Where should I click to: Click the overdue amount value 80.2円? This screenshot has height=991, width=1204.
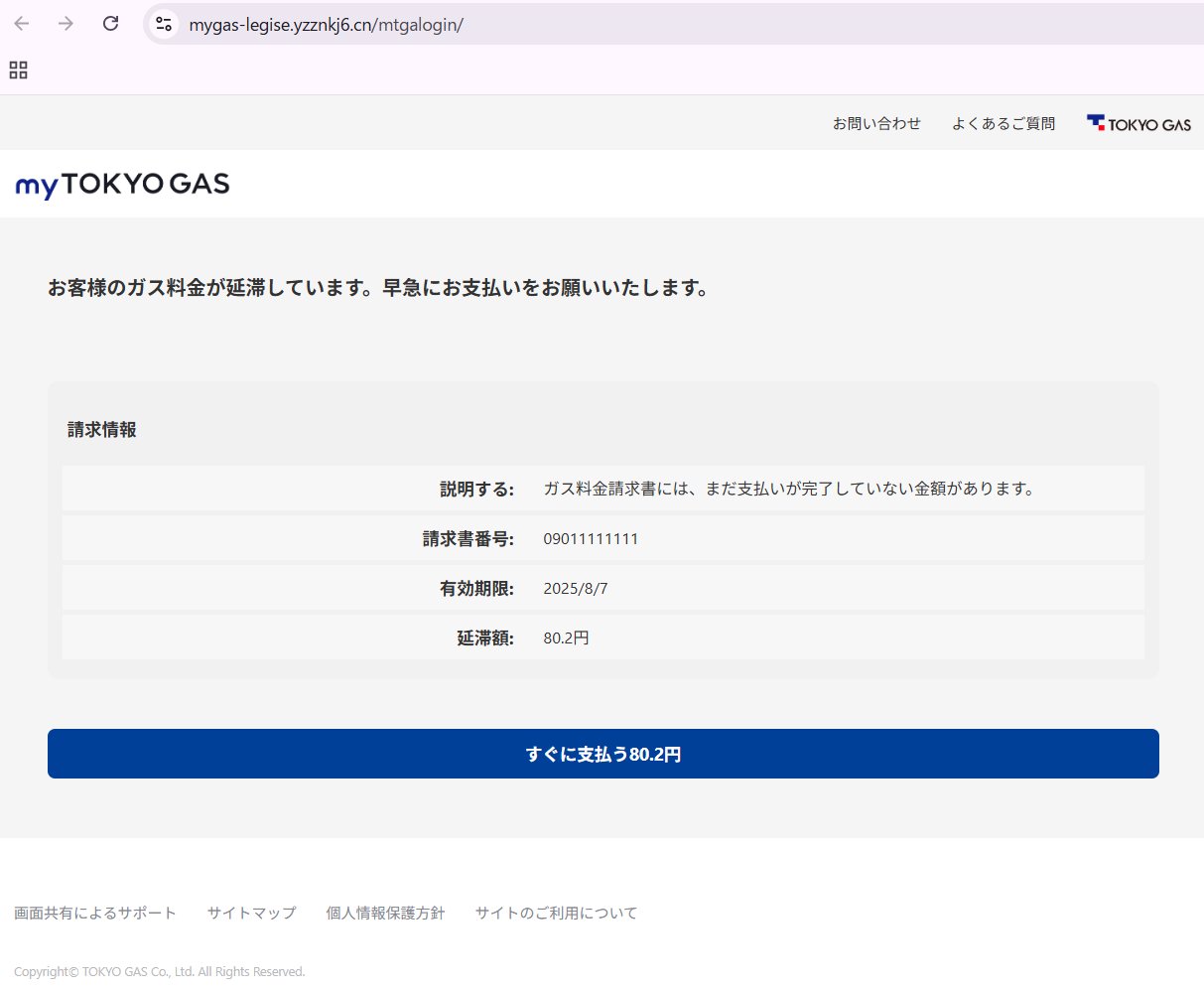(566, 638)
